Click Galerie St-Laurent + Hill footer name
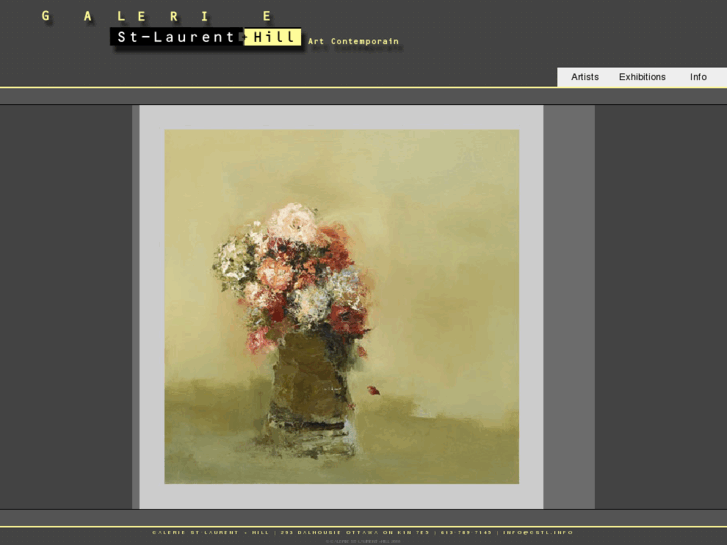727x545 pixels. click(x=210, y=532)
